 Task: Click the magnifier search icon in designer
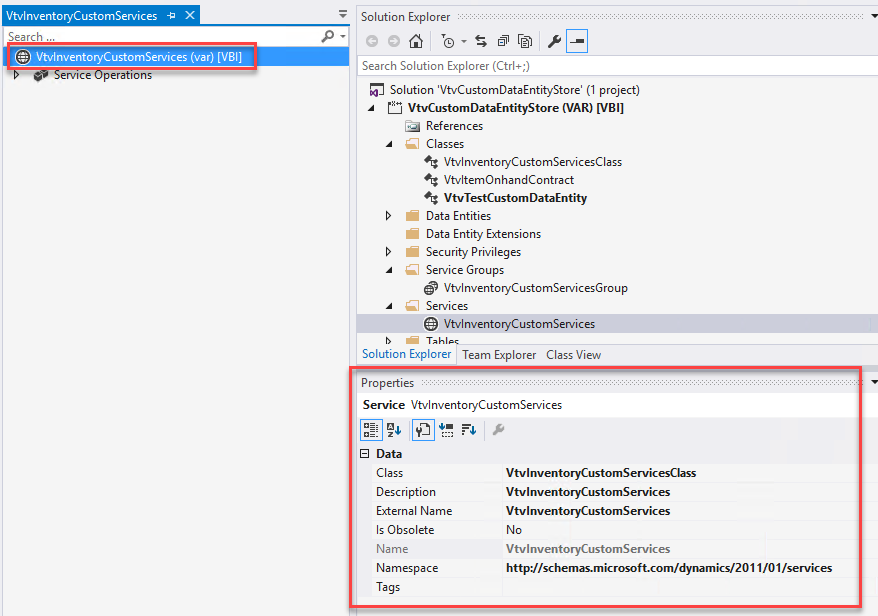328,36
